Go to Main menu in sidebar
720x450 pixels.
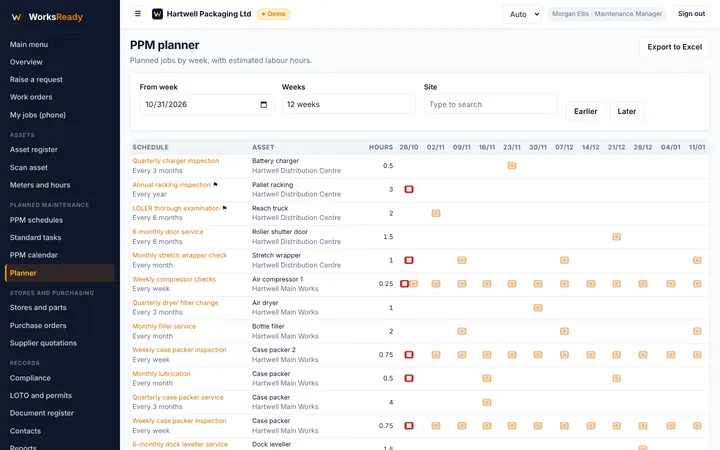(x=29, y=45)
